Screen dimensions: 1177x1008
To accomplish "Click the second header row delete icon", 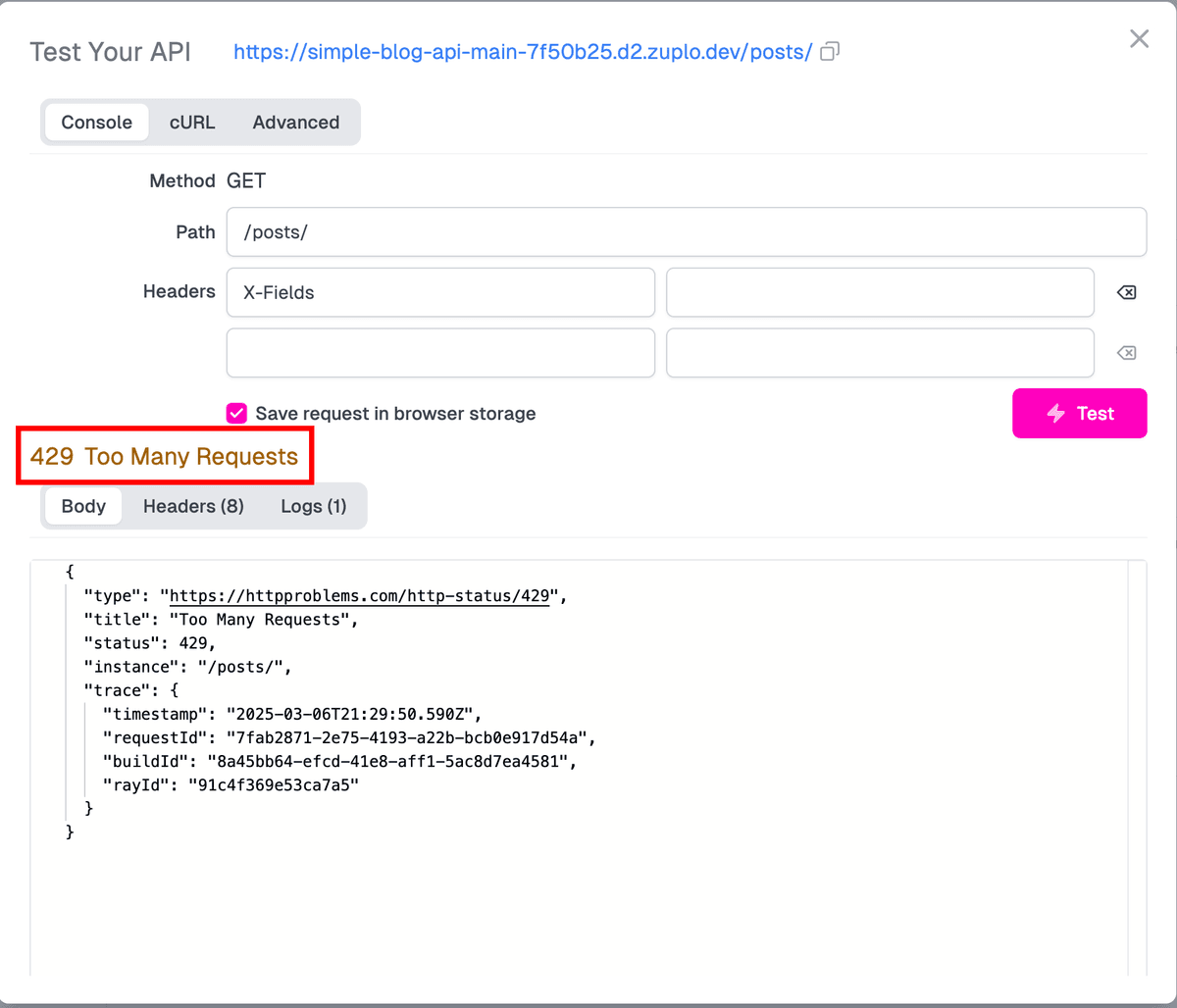I will click(1127, 353).
